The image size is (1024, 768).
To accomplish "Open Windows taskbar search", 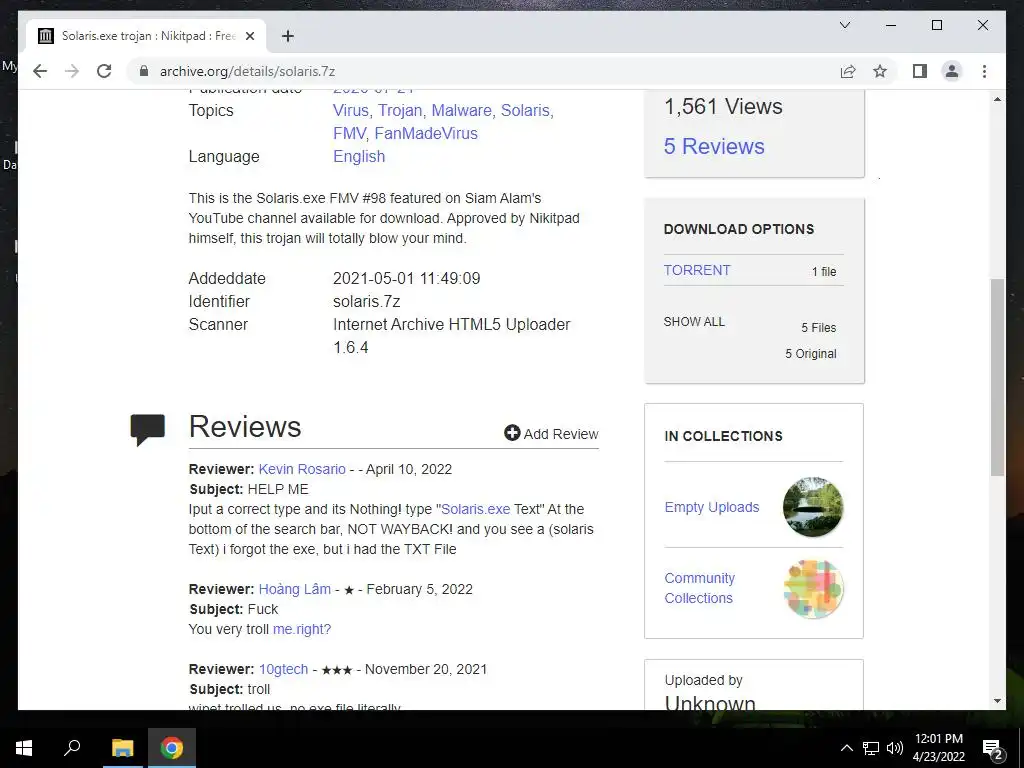I will pos(72,748).
